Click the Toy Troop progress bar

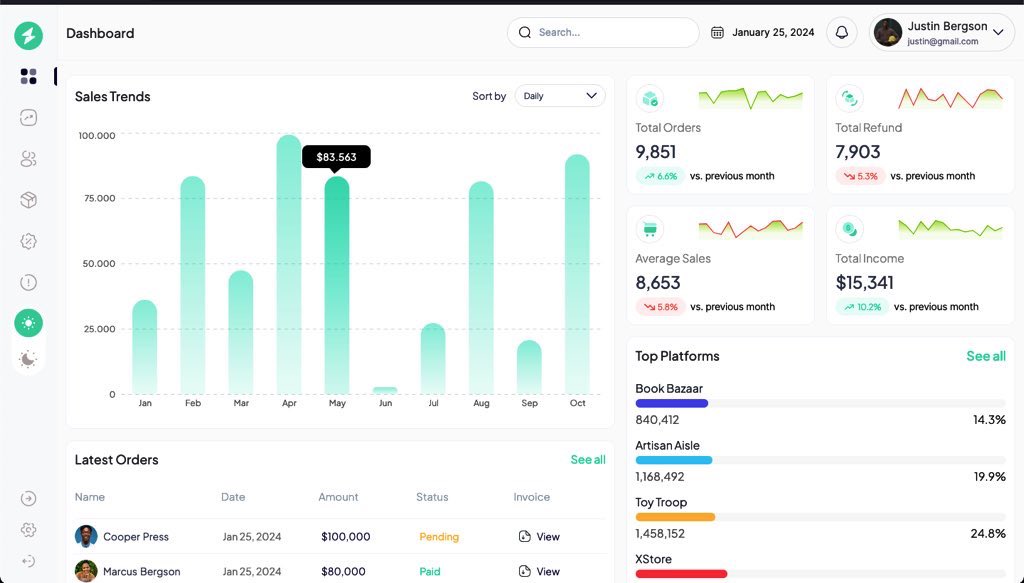coord(820,517)
